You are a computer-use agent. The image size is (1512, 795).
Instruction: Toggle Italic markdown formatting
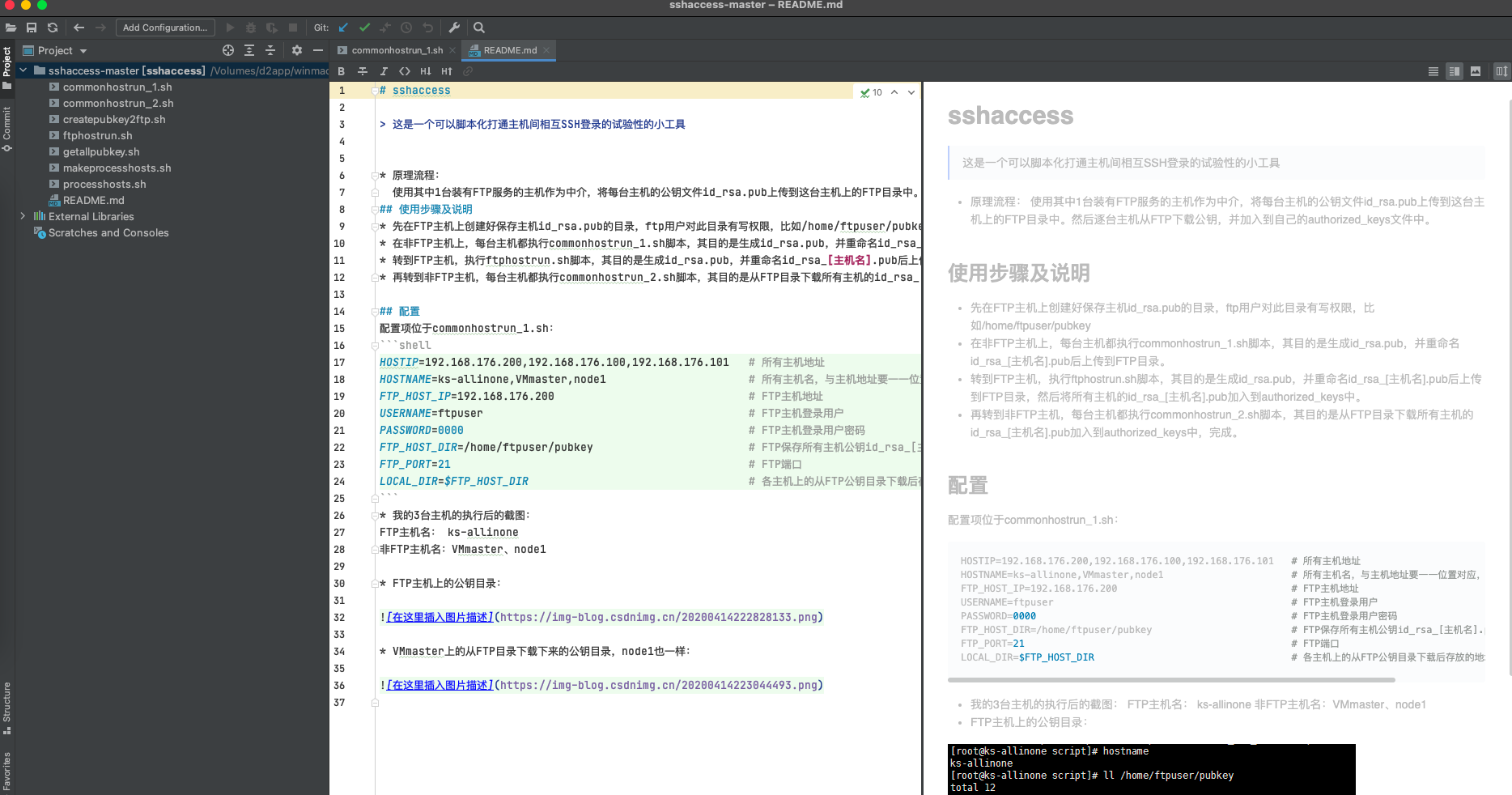[384, 71]
